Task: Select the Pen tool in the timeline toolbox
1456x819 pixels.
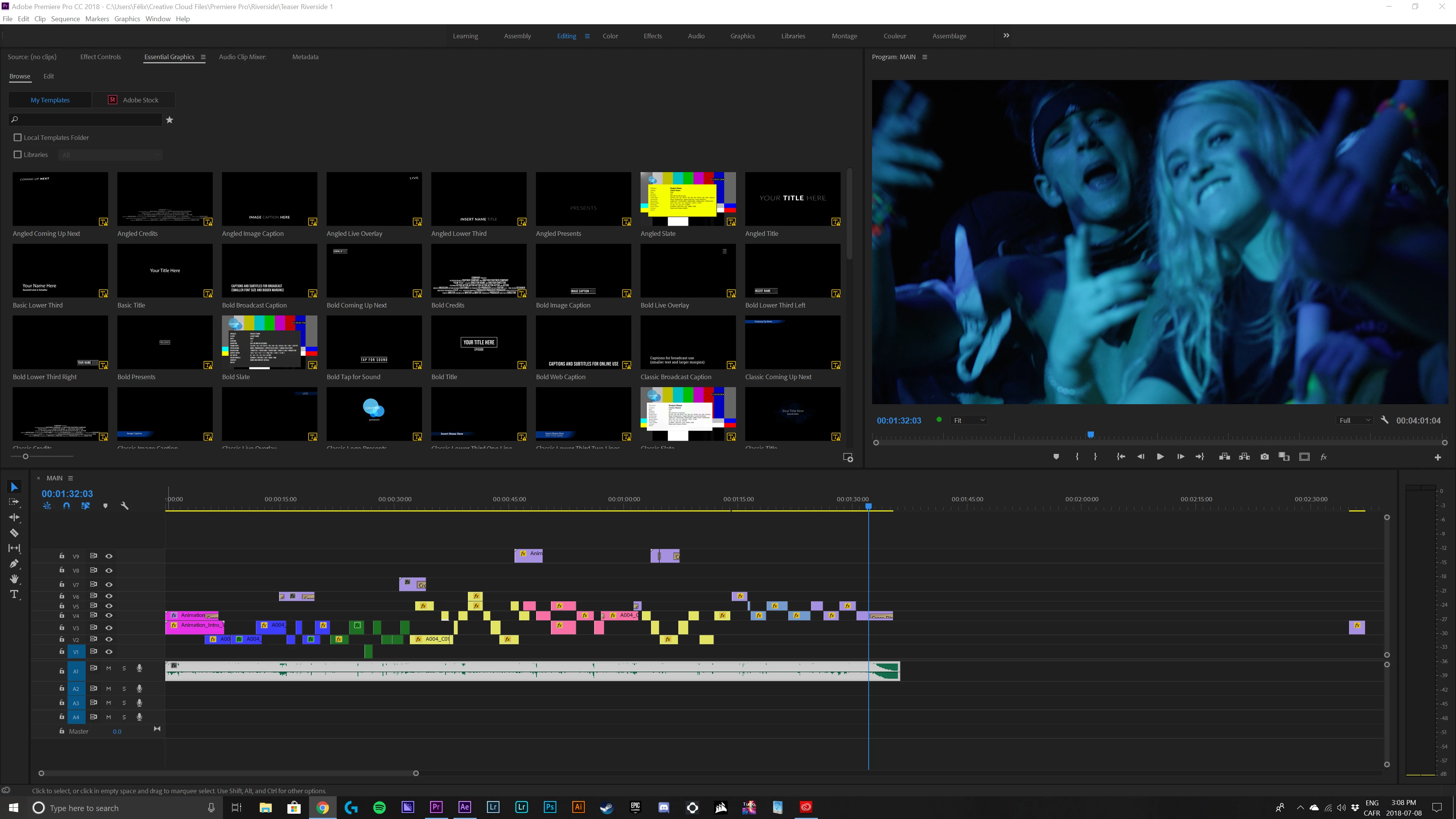Action: click(x=14, y=563)
